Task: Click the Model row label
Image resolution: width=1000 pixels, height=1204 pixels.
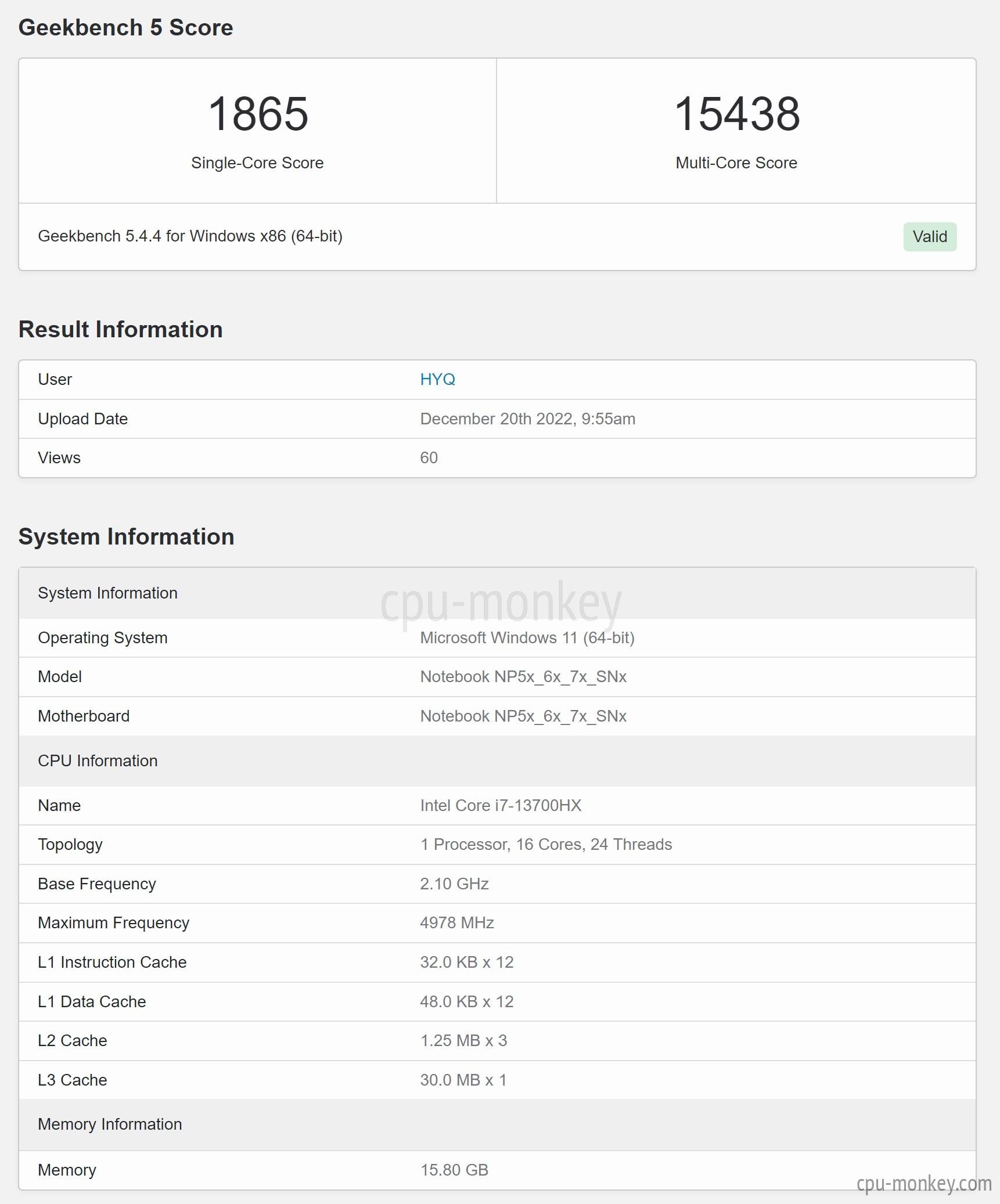Action: [x=59, y=676]
